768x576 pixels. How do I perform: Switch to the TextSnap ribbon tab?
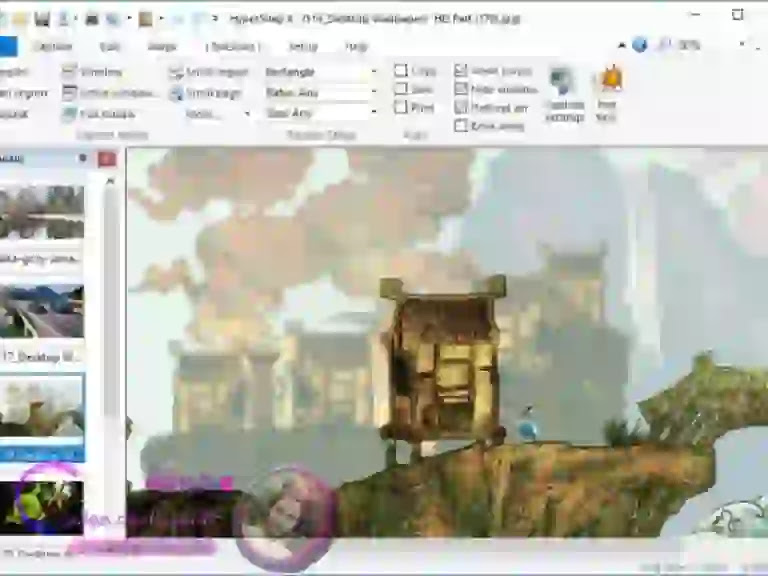tap(232, 47)
